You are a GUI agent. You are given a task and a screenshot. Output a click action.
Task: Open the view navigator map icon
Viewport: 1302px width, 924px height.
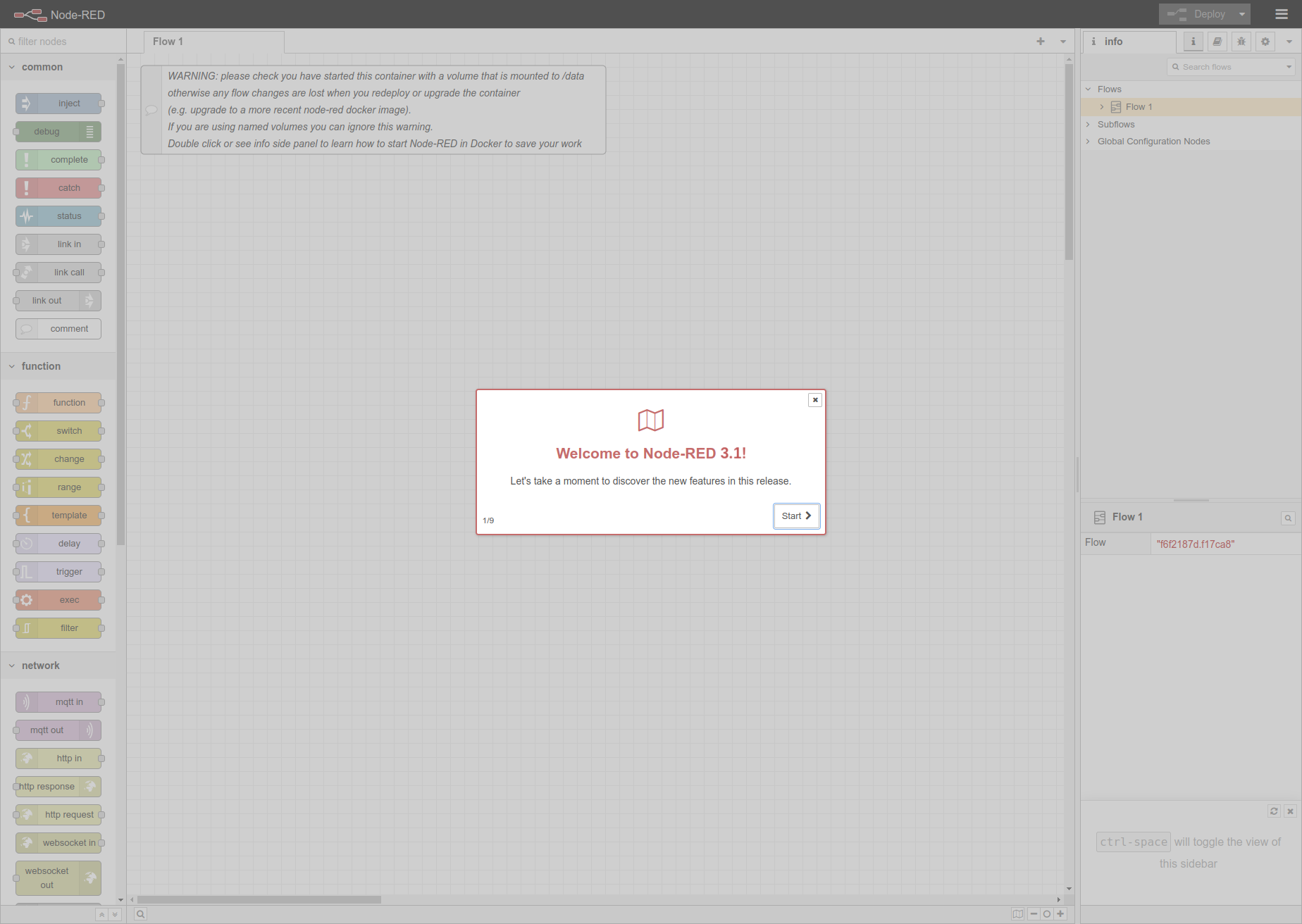(x=1018, y=913)
